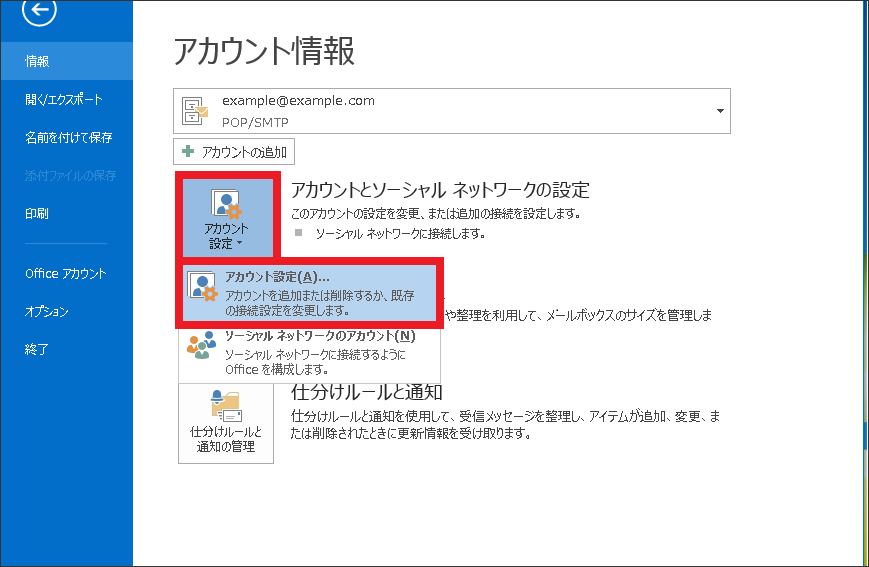
Task: Click 終了 to exit Outlook
Action: pos(37,349)
